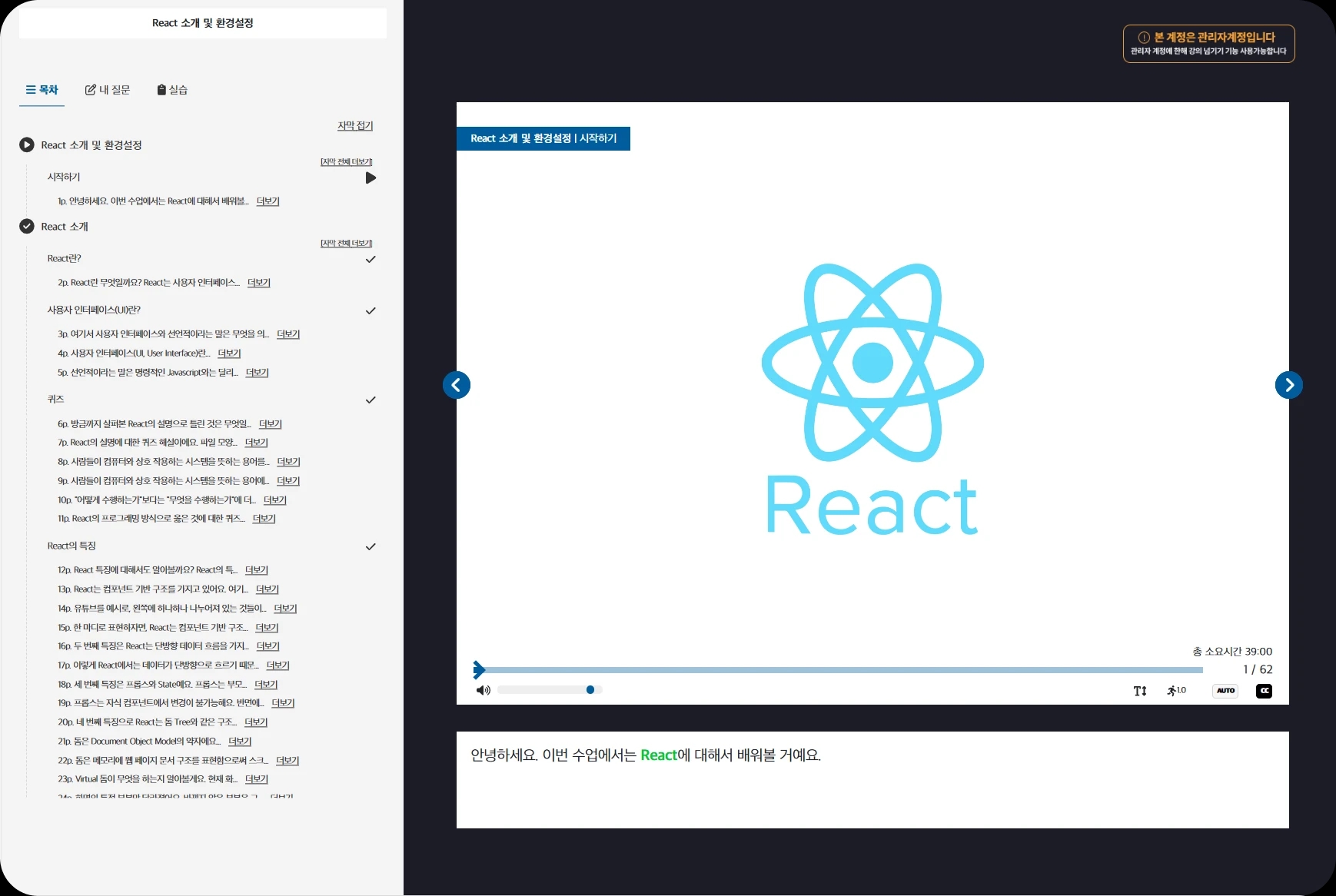Click highlighted React word in subtitle

pos(659,755)
